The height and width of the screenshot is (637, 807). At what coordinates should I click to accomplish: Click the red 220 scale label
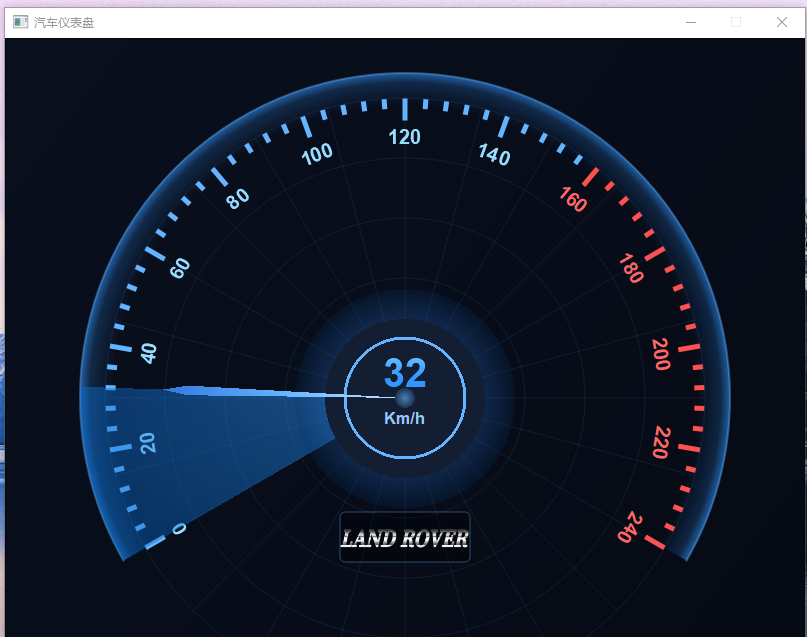[x=661, y=442]
